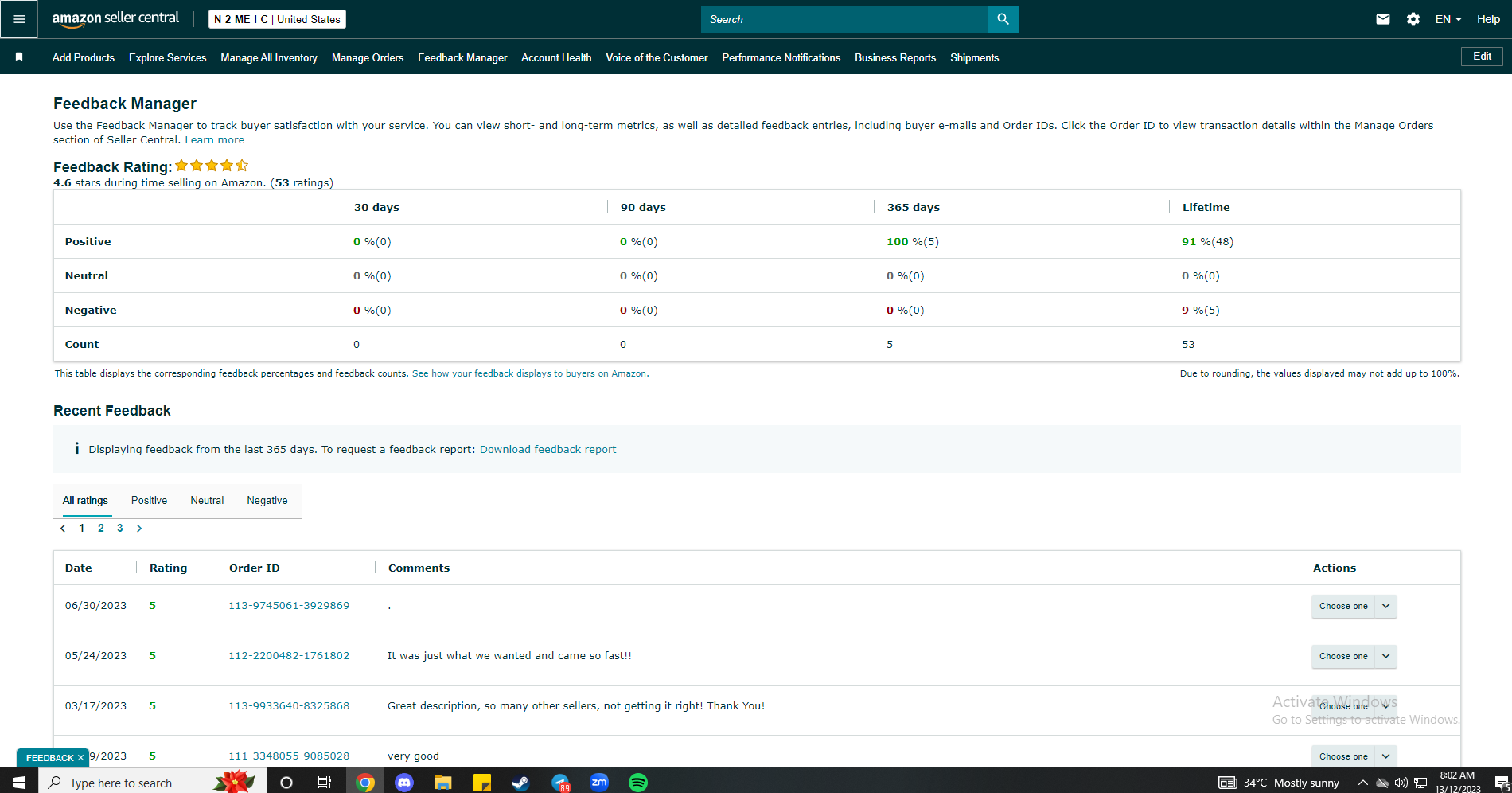
Task: Switch to the Negative tab
Action: (x=267, y=500)
